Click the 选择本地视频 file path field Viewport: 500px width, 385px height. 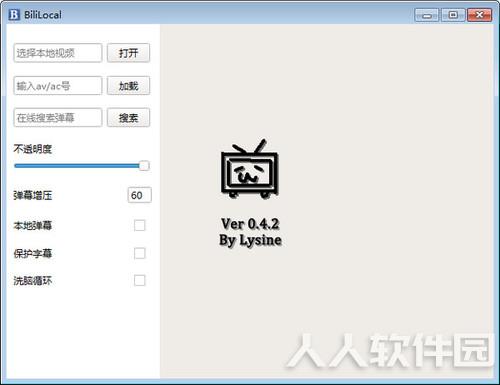click(58, 53)
